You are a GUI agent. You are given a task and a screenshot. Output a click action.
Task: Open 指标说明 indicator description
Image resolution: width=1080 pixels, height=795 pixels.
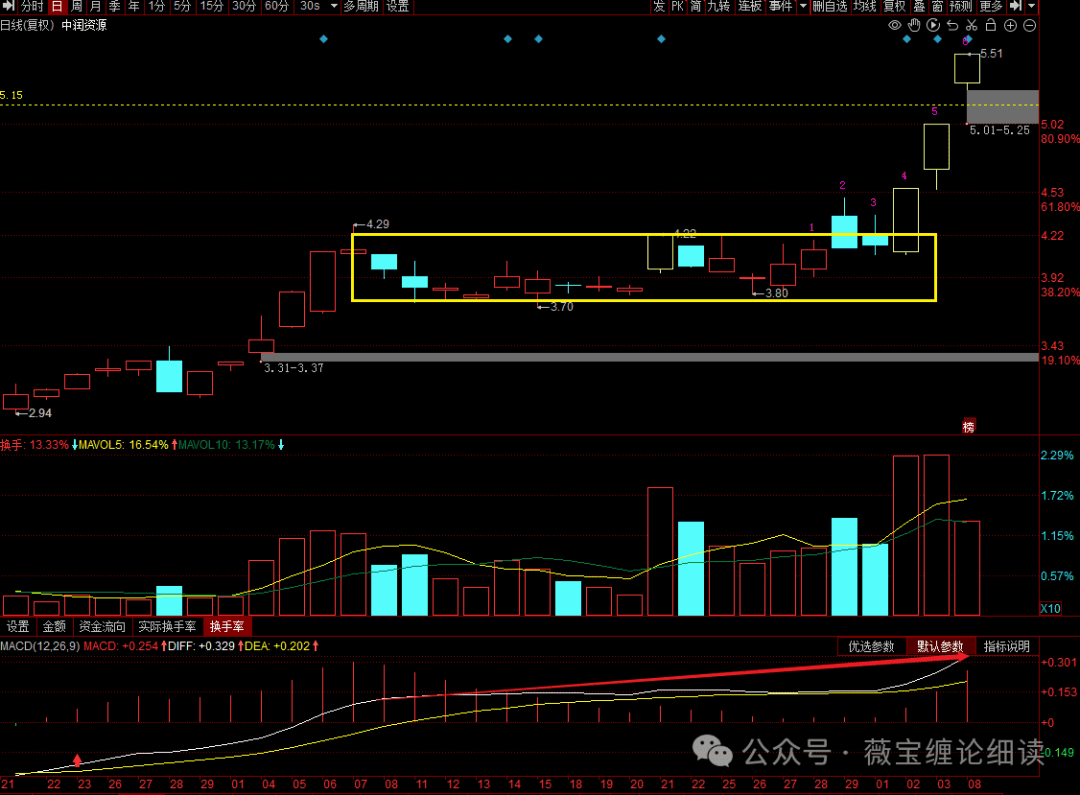(1007, 646)
